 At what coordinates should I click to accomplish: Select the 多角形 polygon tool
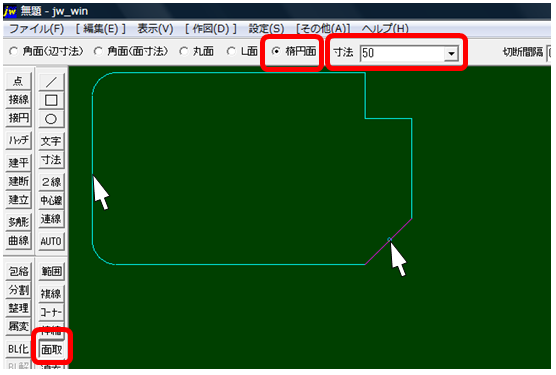point(18,222)
